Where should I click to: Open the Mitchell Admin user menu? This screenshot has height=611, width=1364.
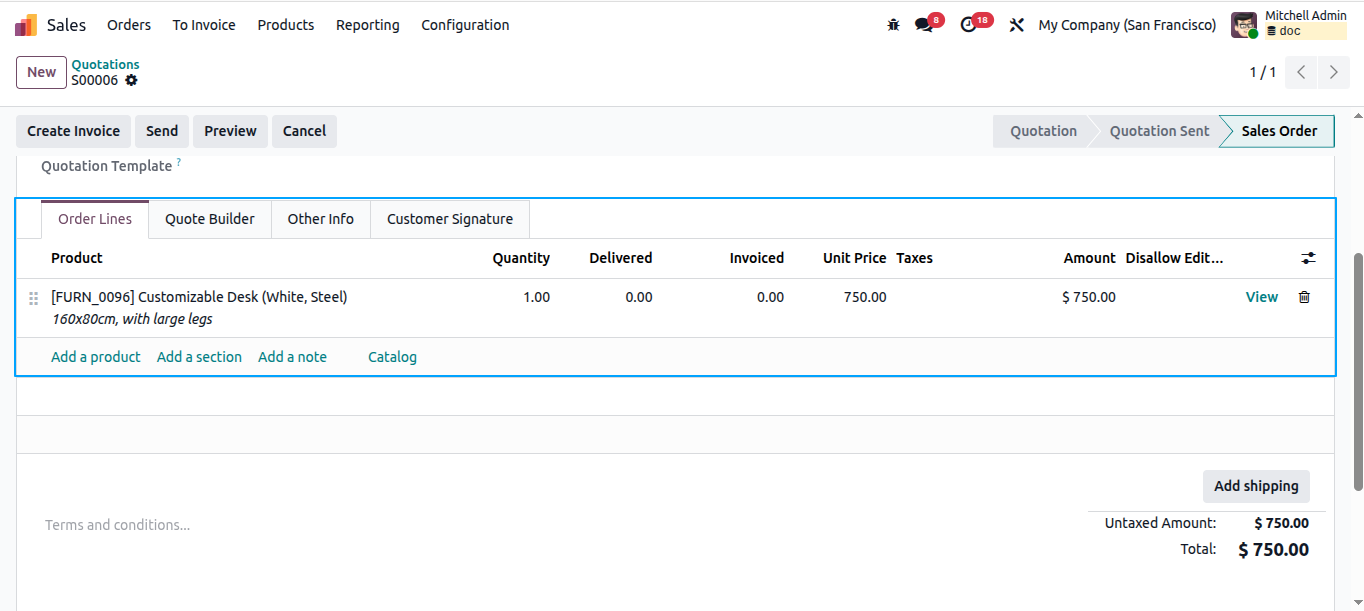coord(1290,25)
